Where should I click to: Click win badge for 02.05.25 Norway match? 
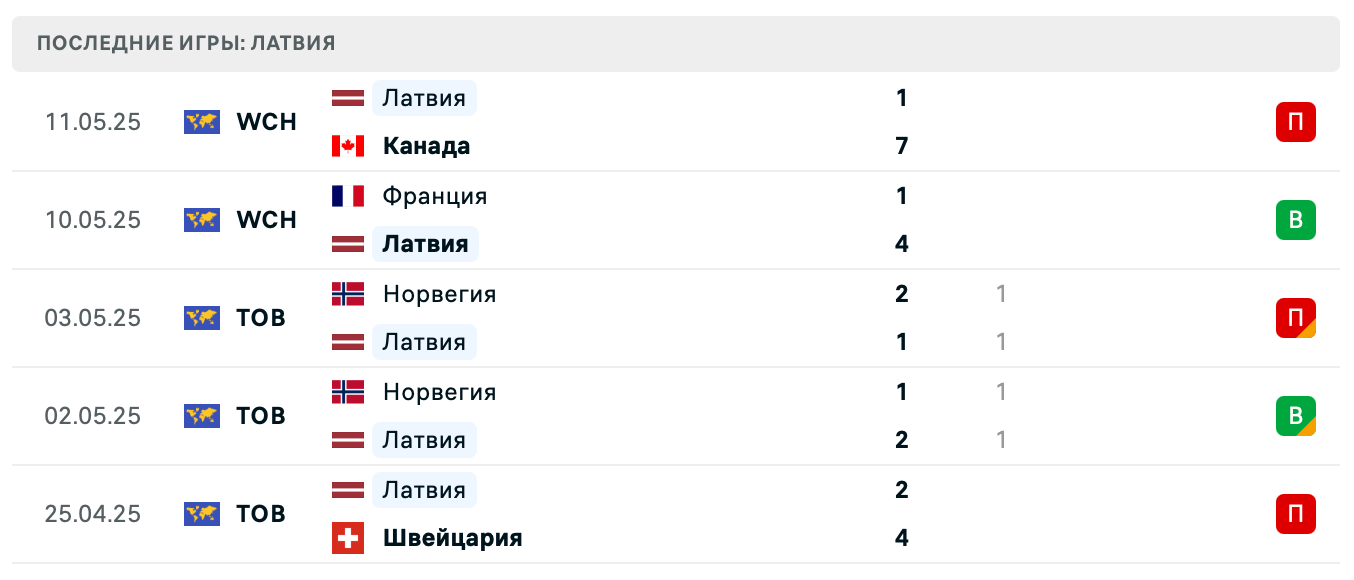pyautogui.click(x=1295, y=416)
